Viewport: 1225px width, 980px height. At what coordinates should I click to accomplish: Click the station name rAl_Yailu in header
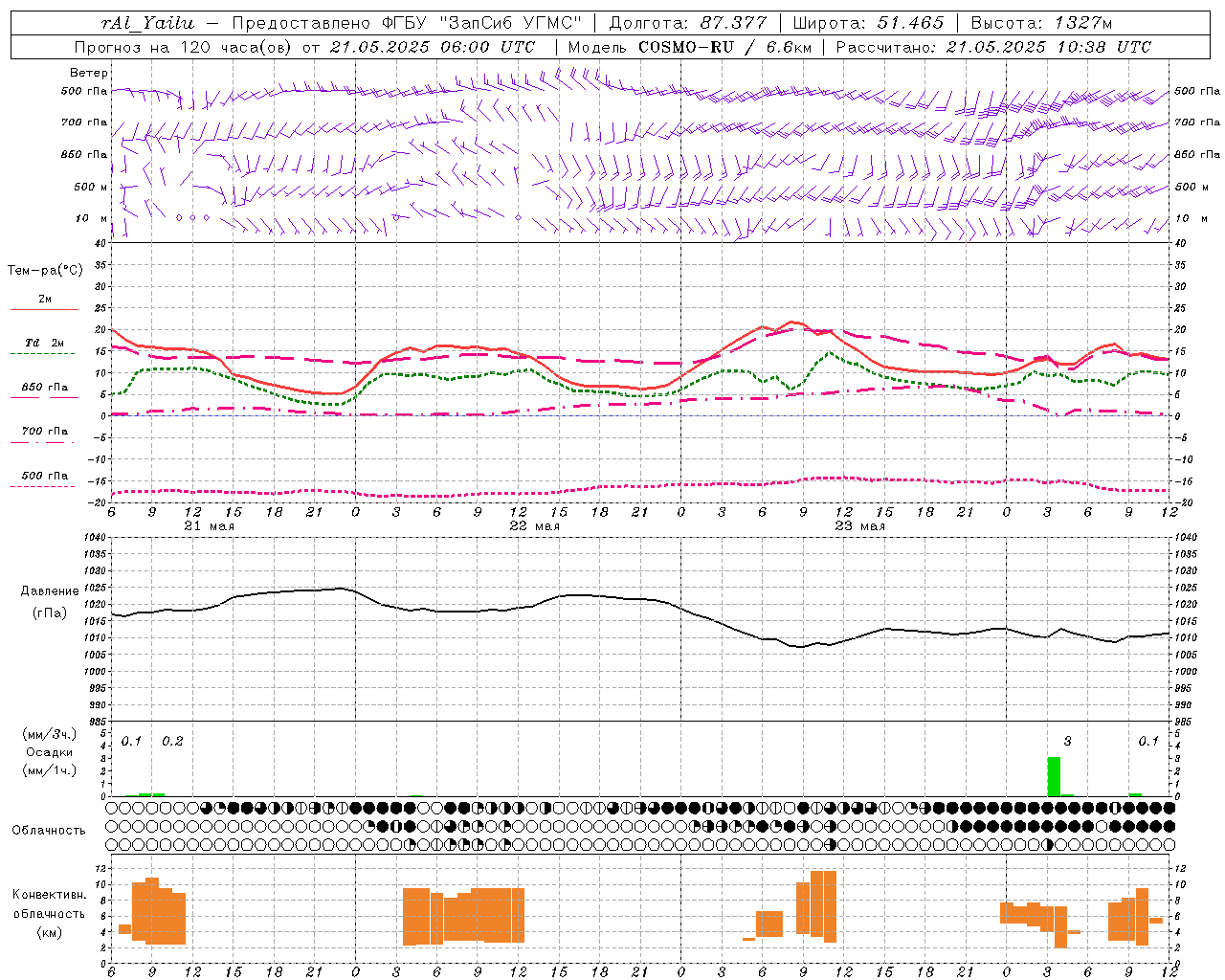coord(147,23)
